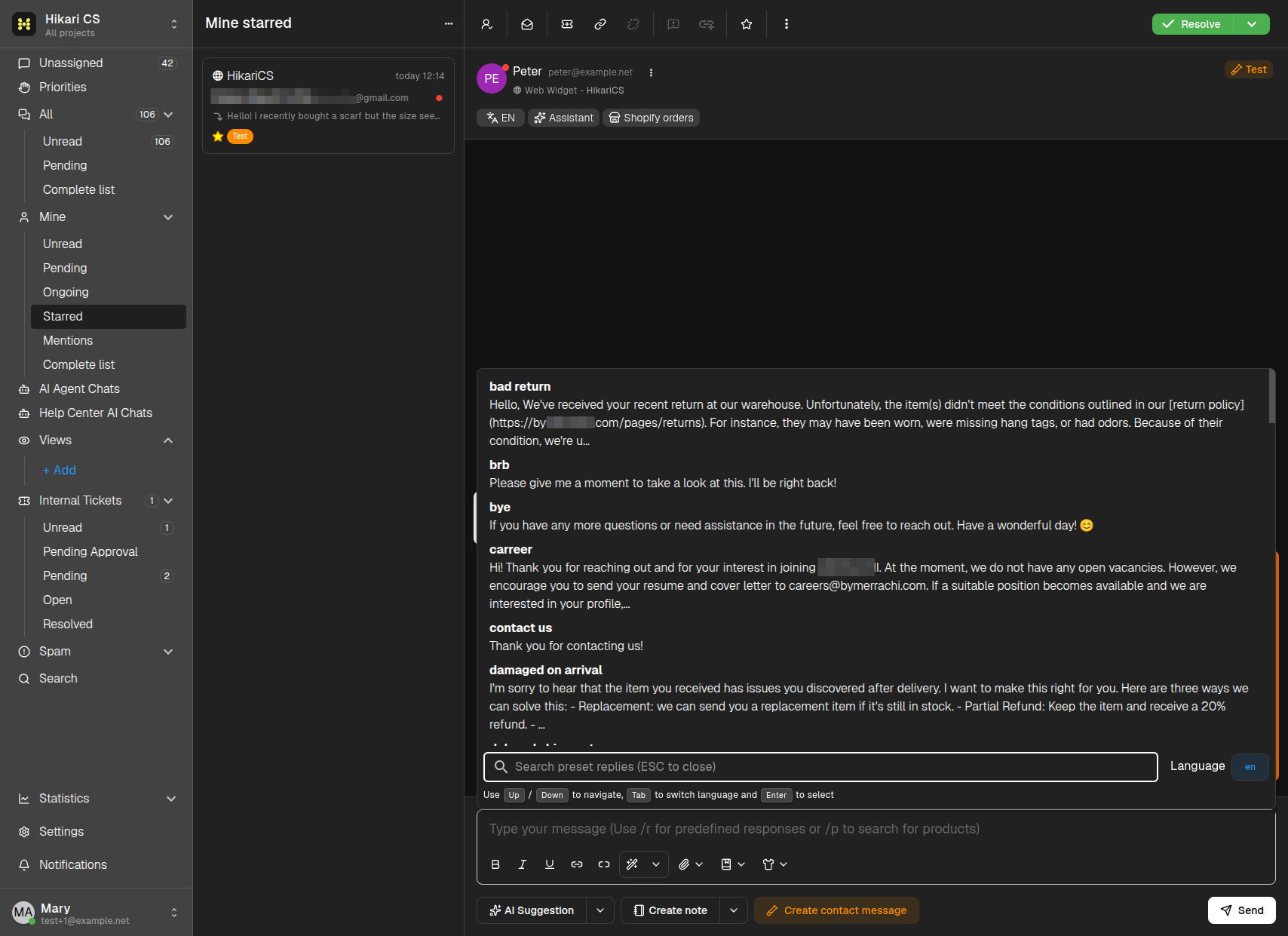The width and height of the screenshot is (1288, 936).
Task: Click the EN language translate chip
Action: (x=500, y=118)
